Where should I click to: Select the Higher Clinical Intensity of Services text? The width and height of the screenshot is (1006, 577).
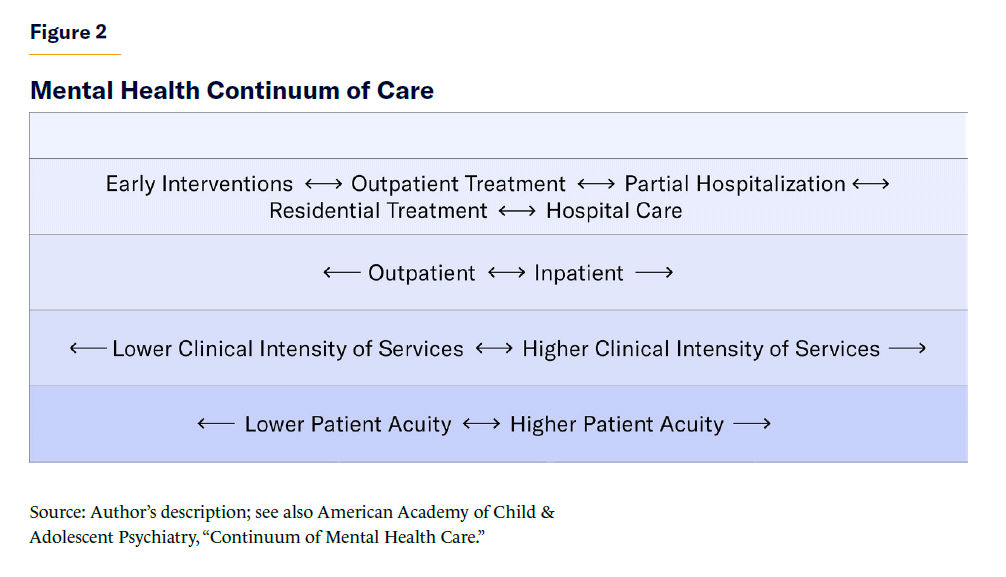click(x=701, y=349)
